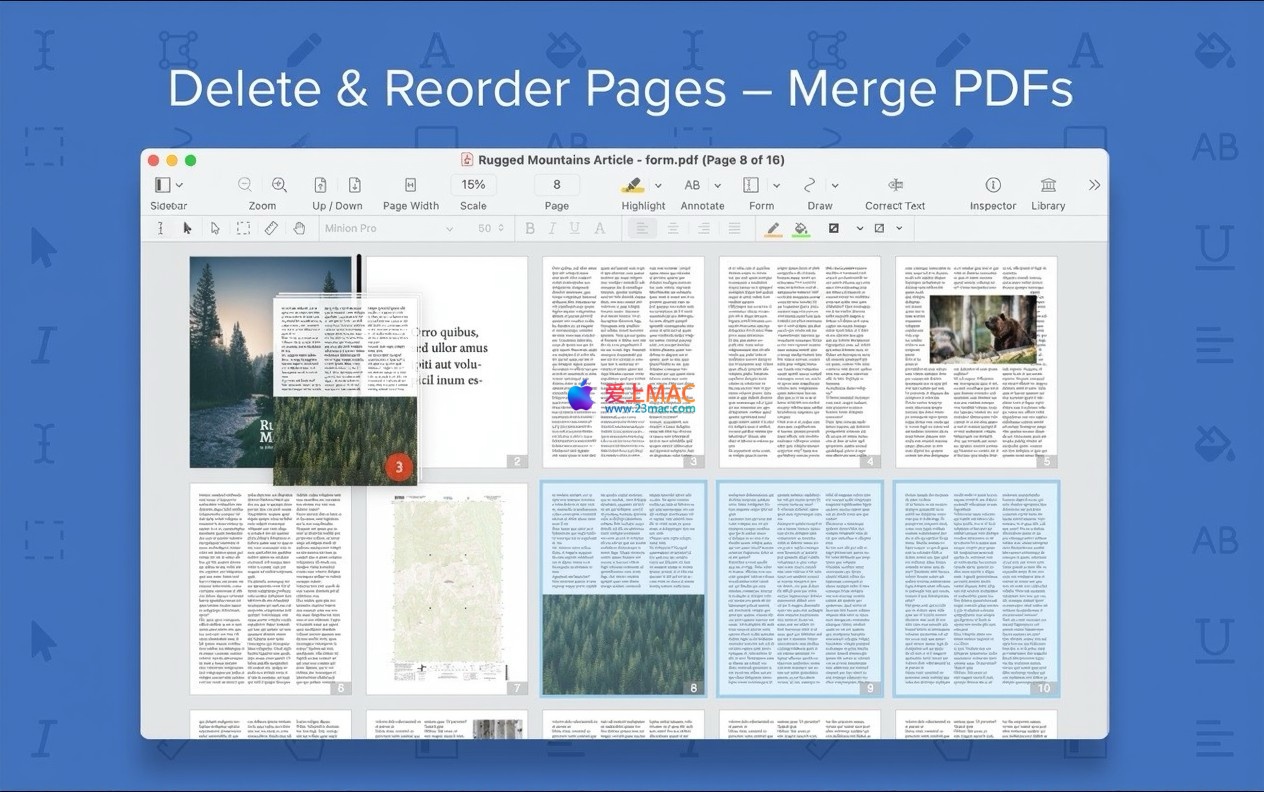
Task: Open the Library icon
Action: click(x=1047, y=185)
